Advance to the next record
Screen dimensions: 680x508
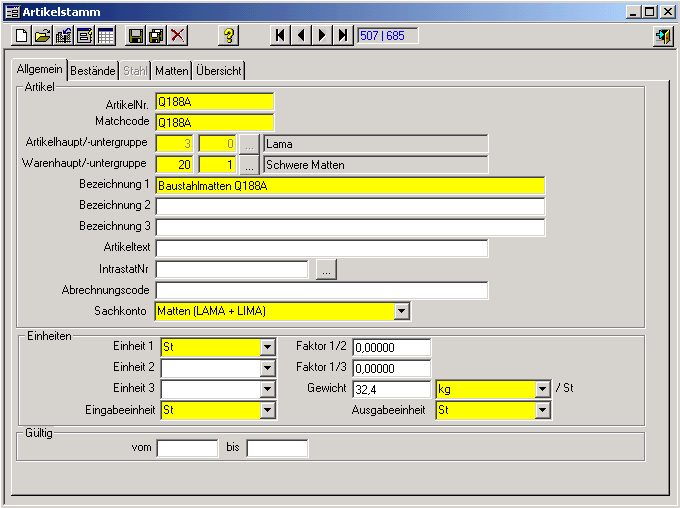(322, 36)
